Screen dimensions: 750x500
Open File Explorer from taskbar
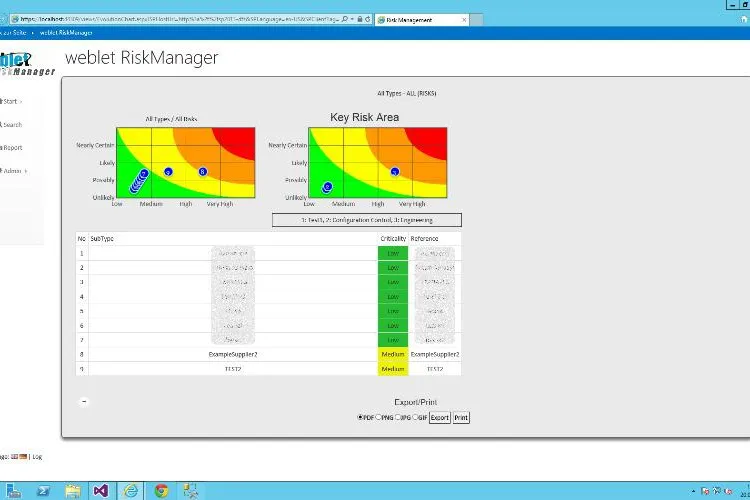73,491
